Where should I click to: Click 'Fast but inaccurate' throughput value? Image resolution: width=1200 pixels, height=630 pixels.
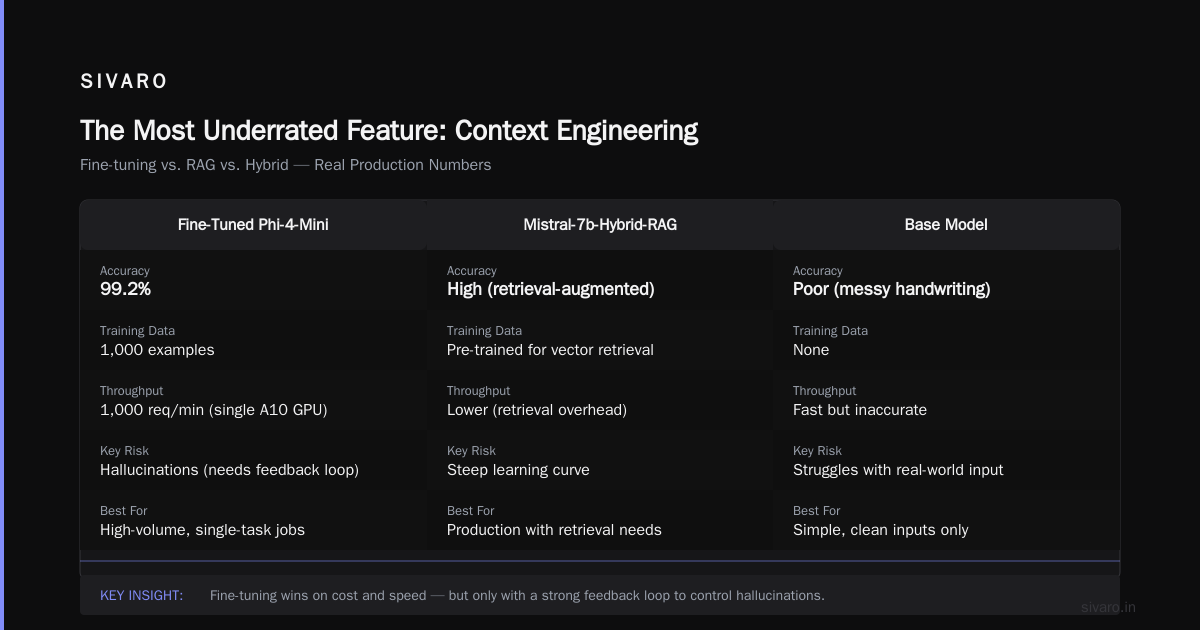pyautogui.click(x=860, y=410)
